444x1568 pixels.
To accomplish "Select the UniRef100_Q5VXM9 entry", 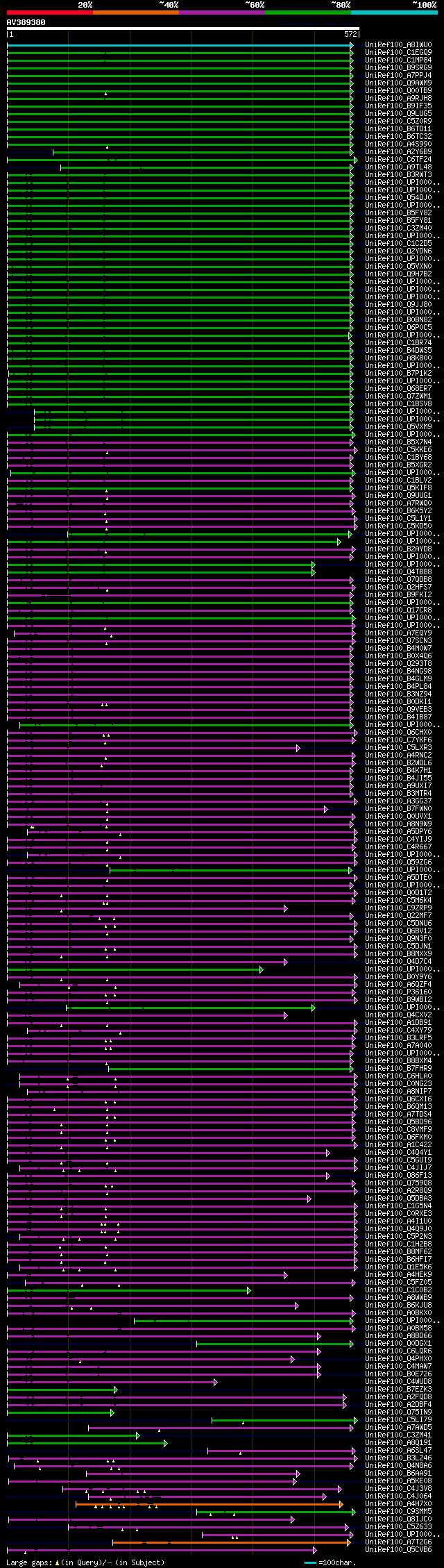I will [x=398, y=427].
